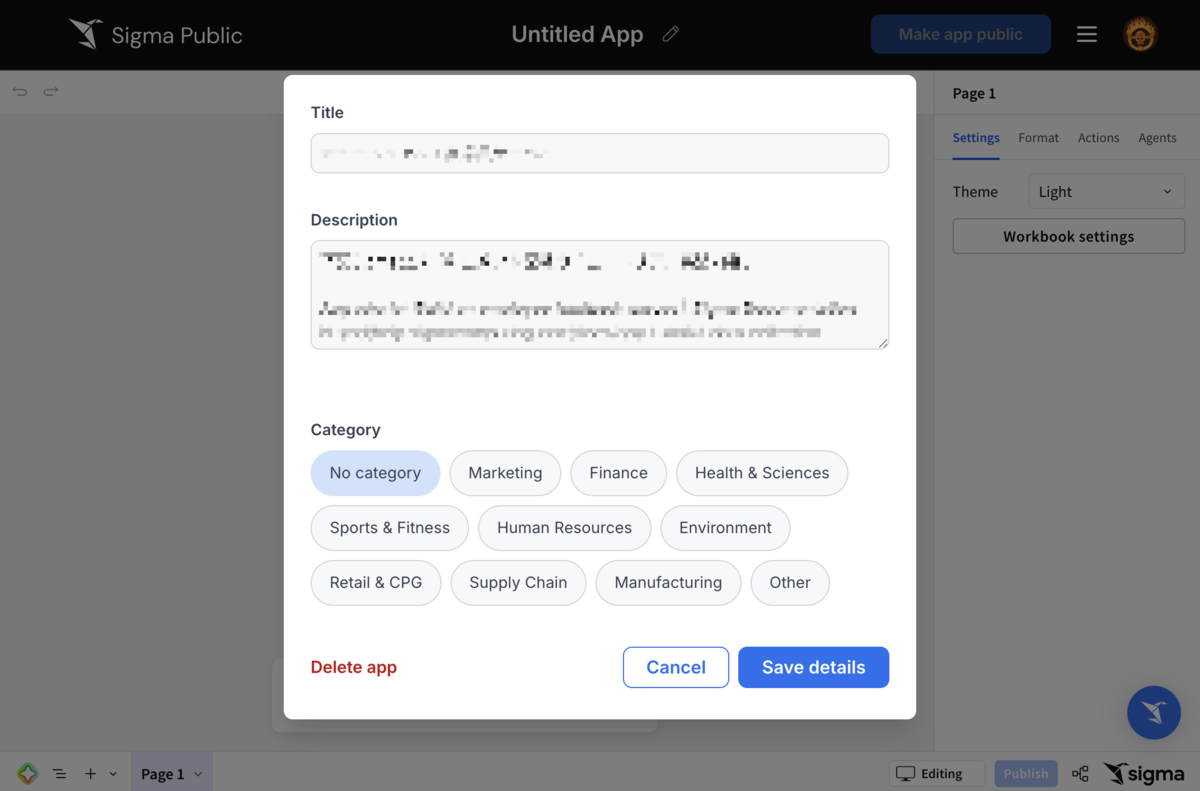Image resolution: width=1200 pixels, height=791 pixels.
Task: Select the Human Resources category chip
Action: coord(564,528)
